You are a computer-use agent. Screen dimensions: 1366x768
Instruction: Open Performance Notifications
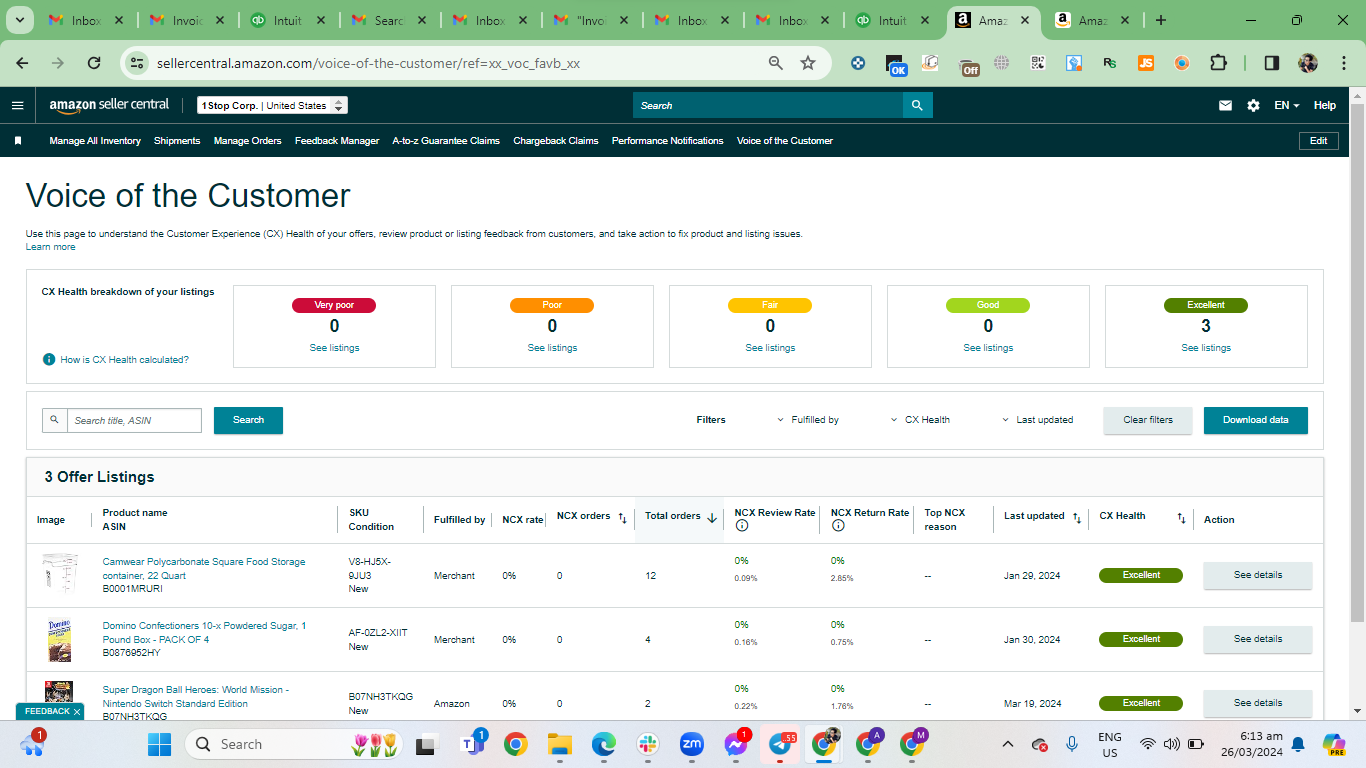click(668, 141)
